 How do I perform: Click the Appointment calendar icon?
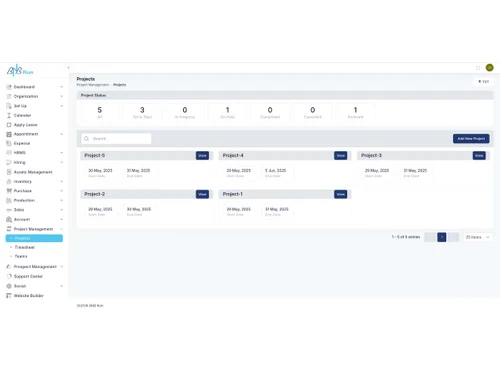pyautogui.click(x=9, y=134)
